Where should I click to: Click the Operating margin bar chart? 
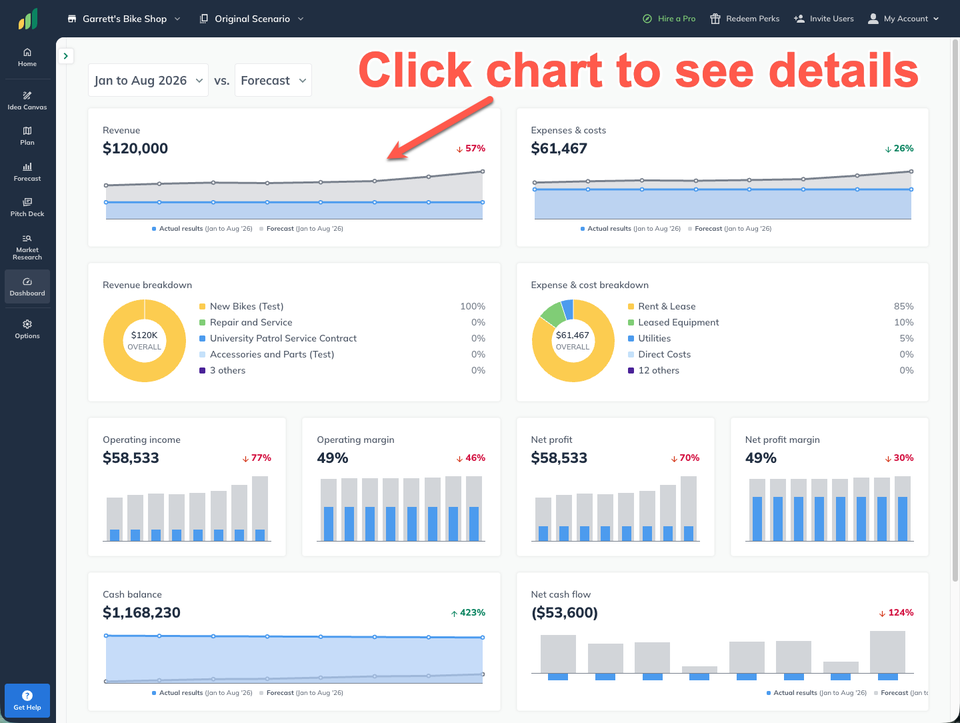pyautogui.click(x=401, y=508)
